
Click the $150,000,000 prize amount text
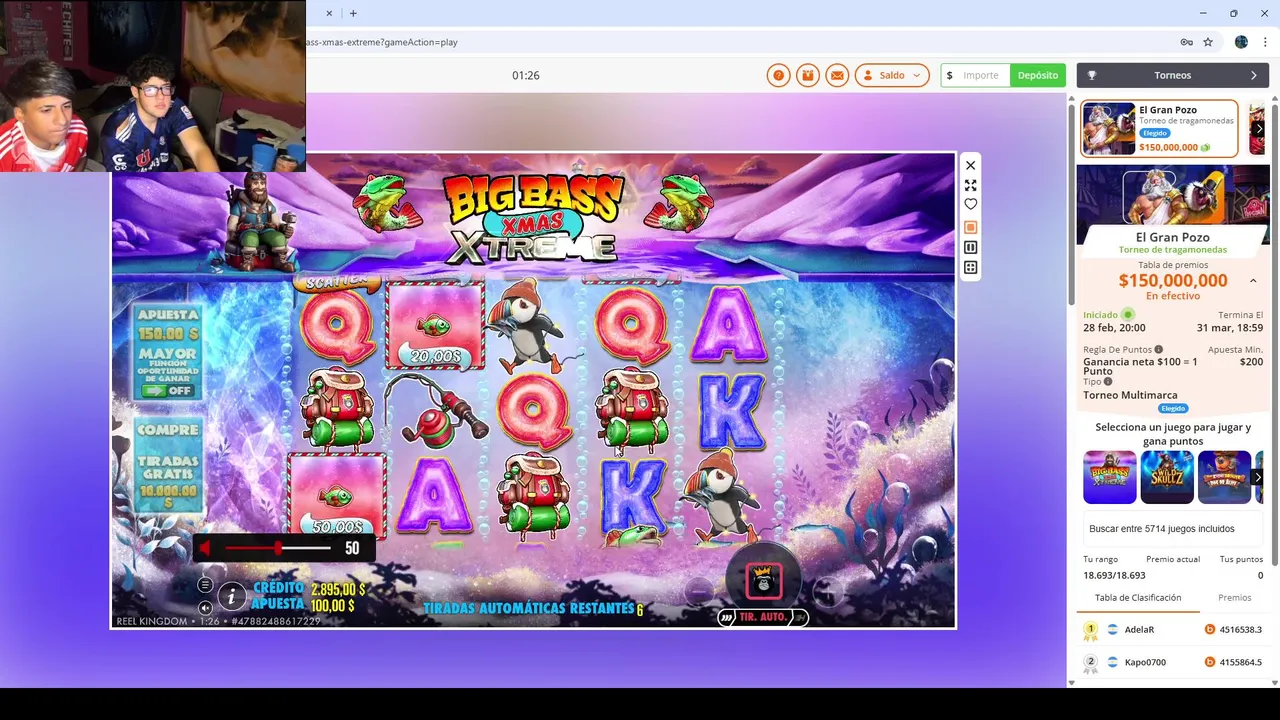pos(1173,281)
